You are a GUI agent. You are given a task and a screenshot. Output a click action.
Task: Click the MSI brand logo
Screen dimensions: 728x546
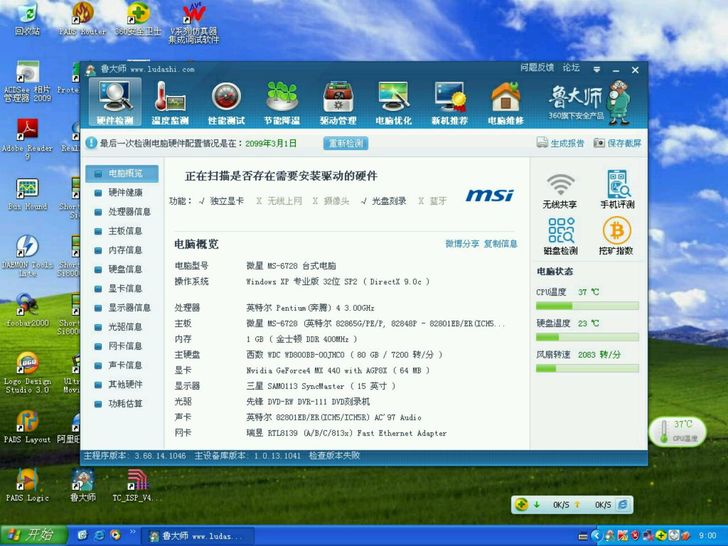point(490,195)
